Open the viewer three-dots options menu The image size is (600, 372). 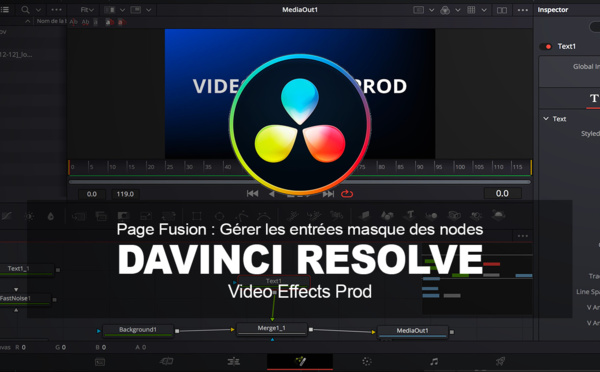(x=523, y=10)
